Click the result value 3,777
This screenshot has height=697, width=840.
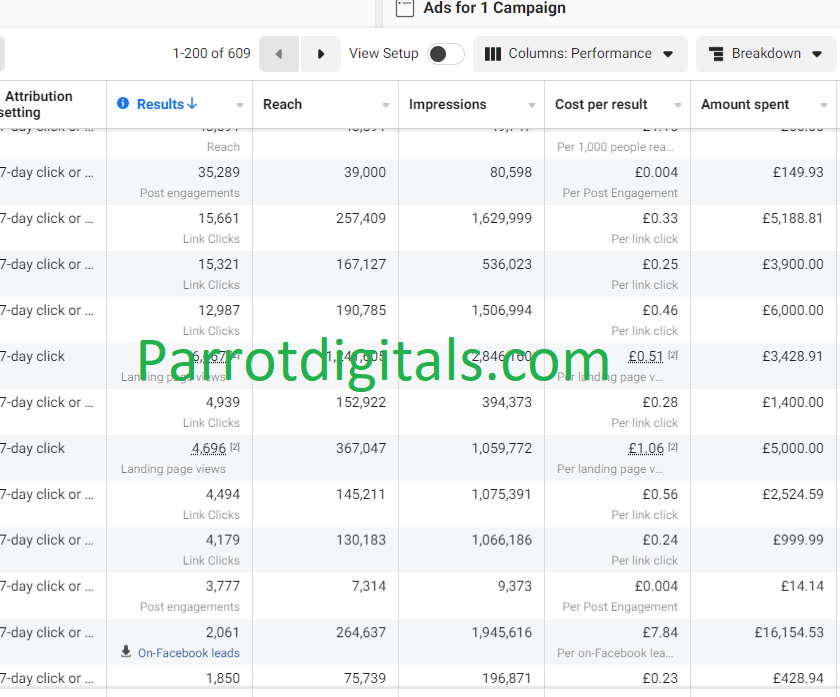[x=222, y=587]
